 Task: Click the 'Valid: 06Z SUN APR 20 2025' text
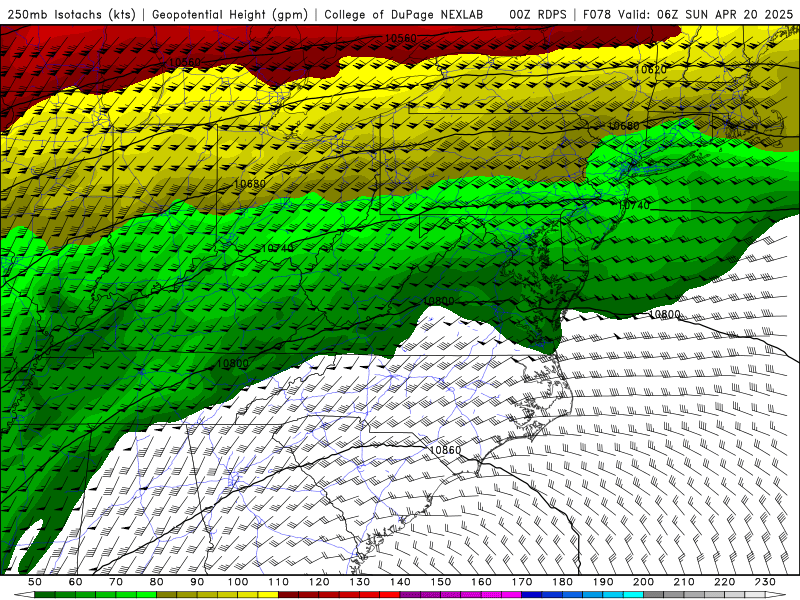tap(706, 15)
